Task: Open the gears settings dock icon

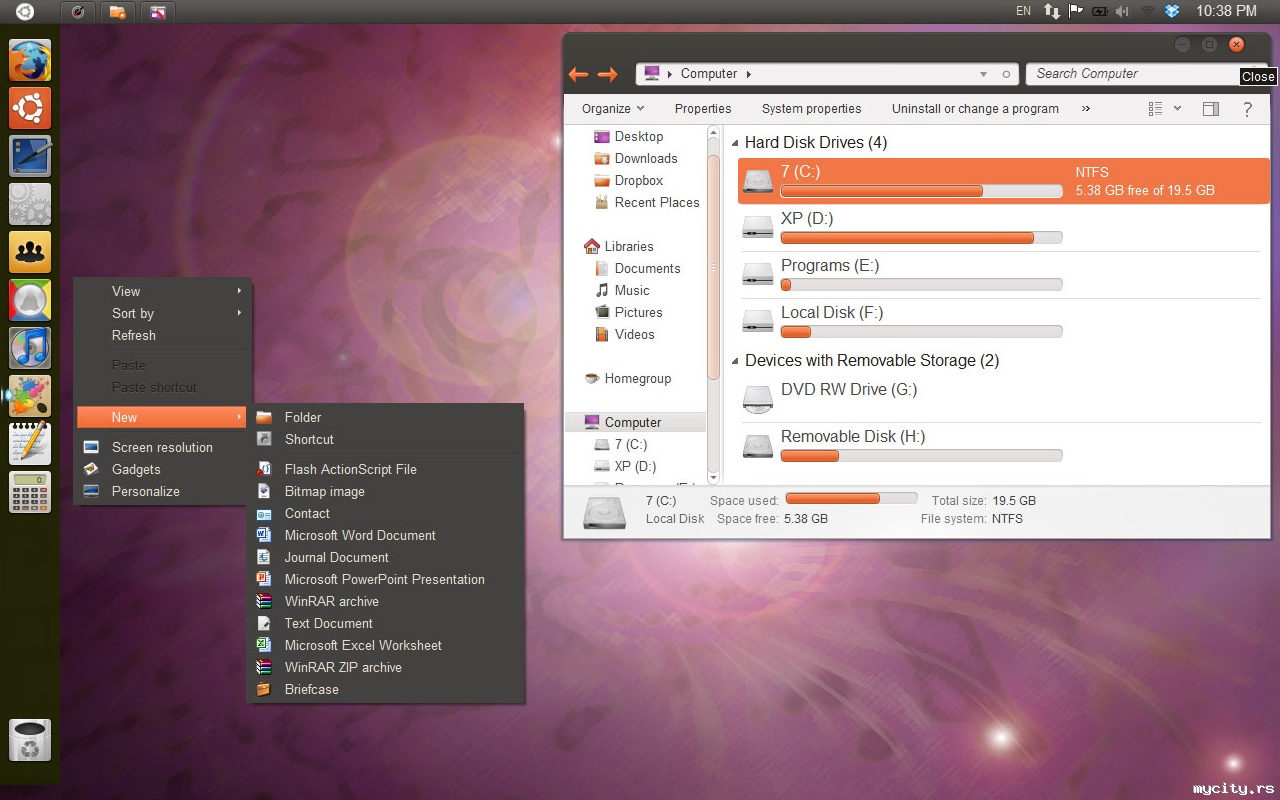Action: click(x=30, y=204)
